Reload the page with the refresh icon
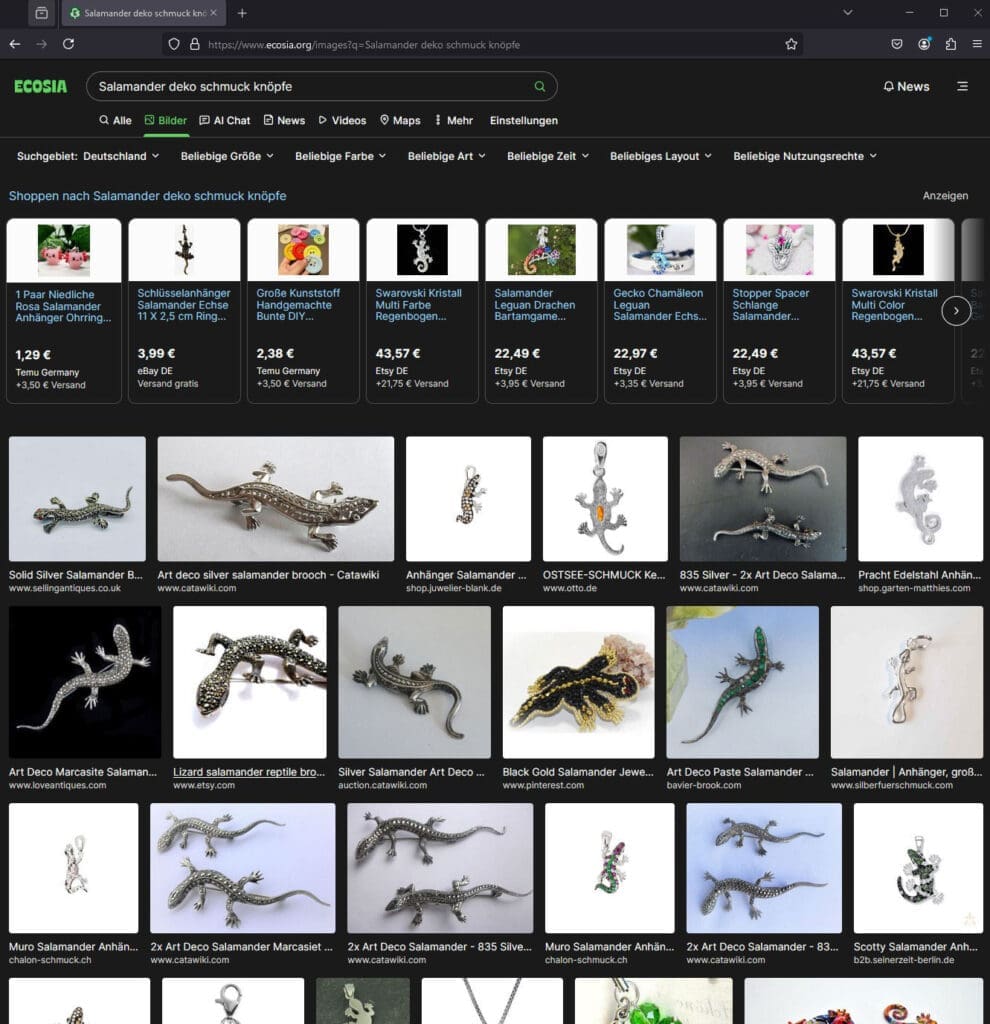Screen dimensions: 990x1024 click(68, 44)
